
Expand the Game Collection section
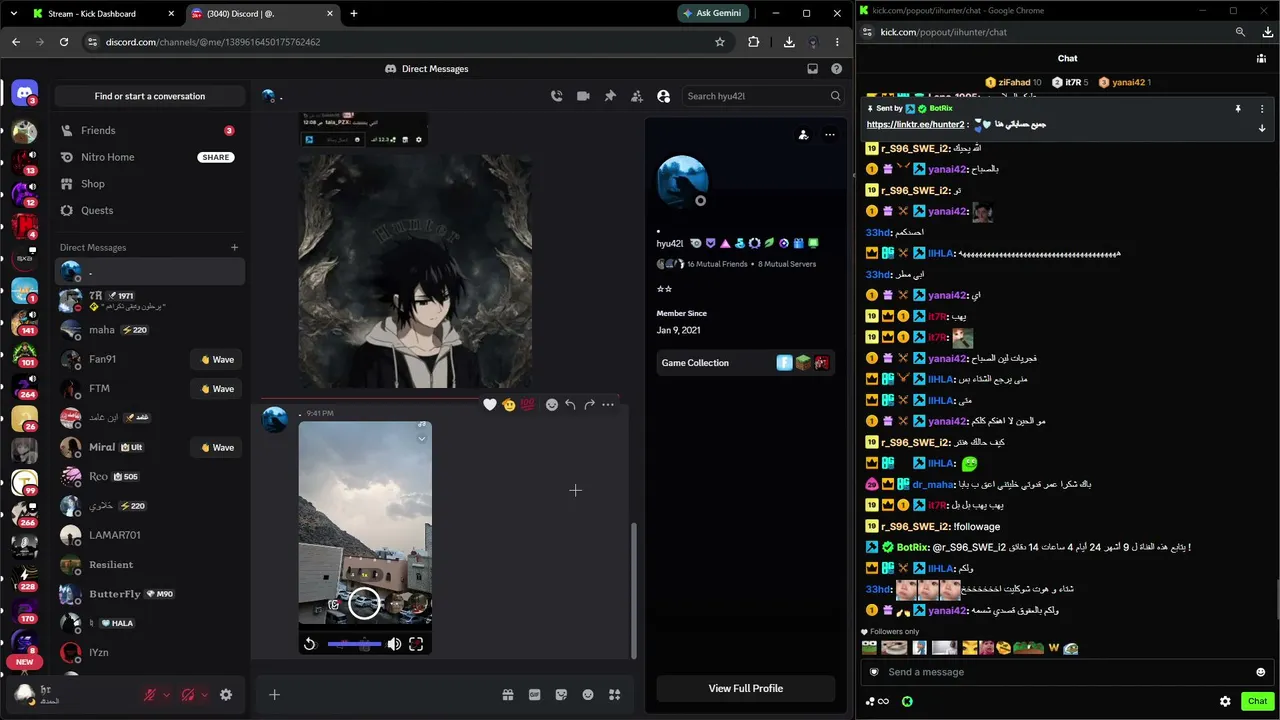pyautogui.click(x=746, y=363)
